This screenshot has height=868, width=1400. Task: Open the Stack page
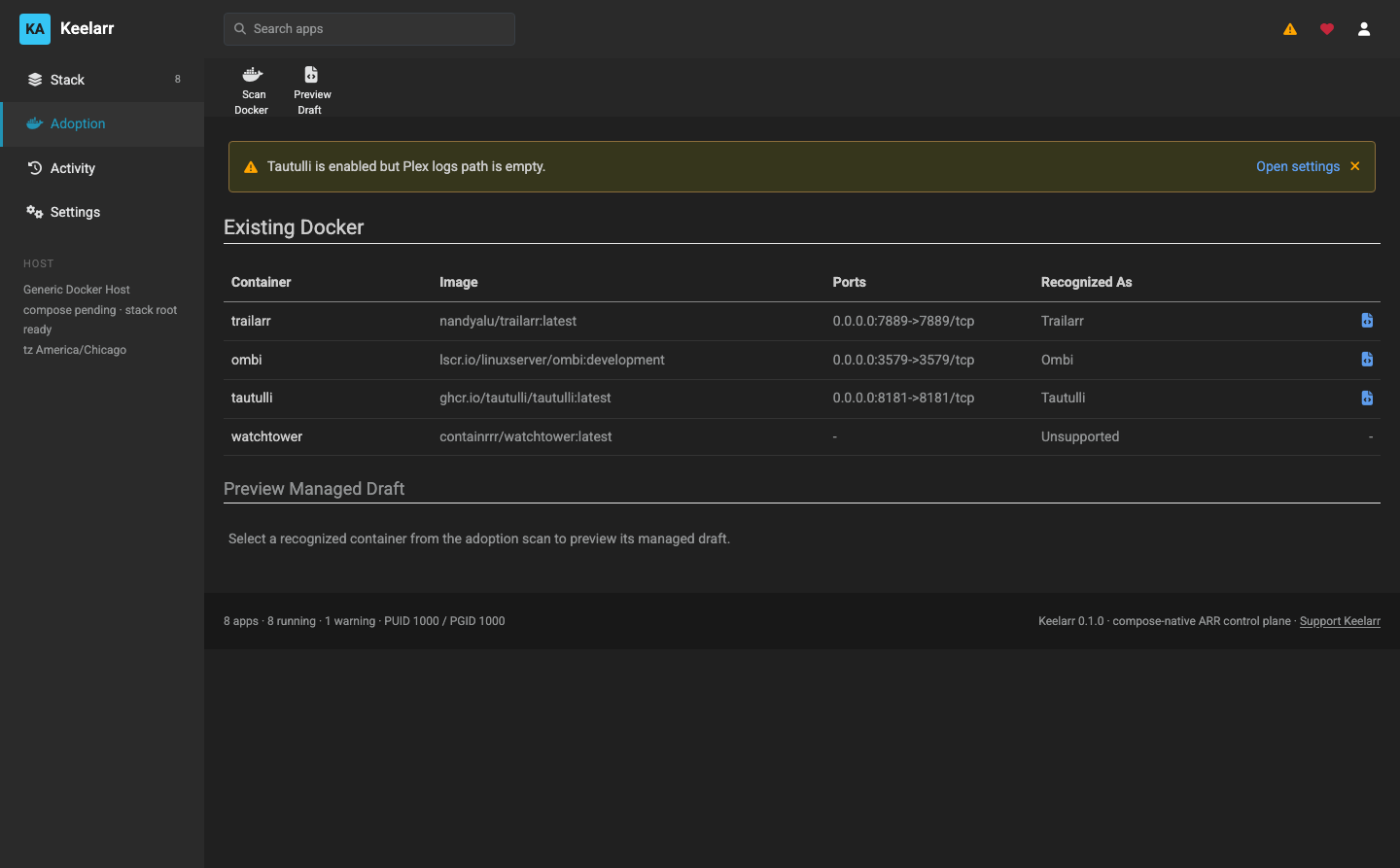coord(102,80)
